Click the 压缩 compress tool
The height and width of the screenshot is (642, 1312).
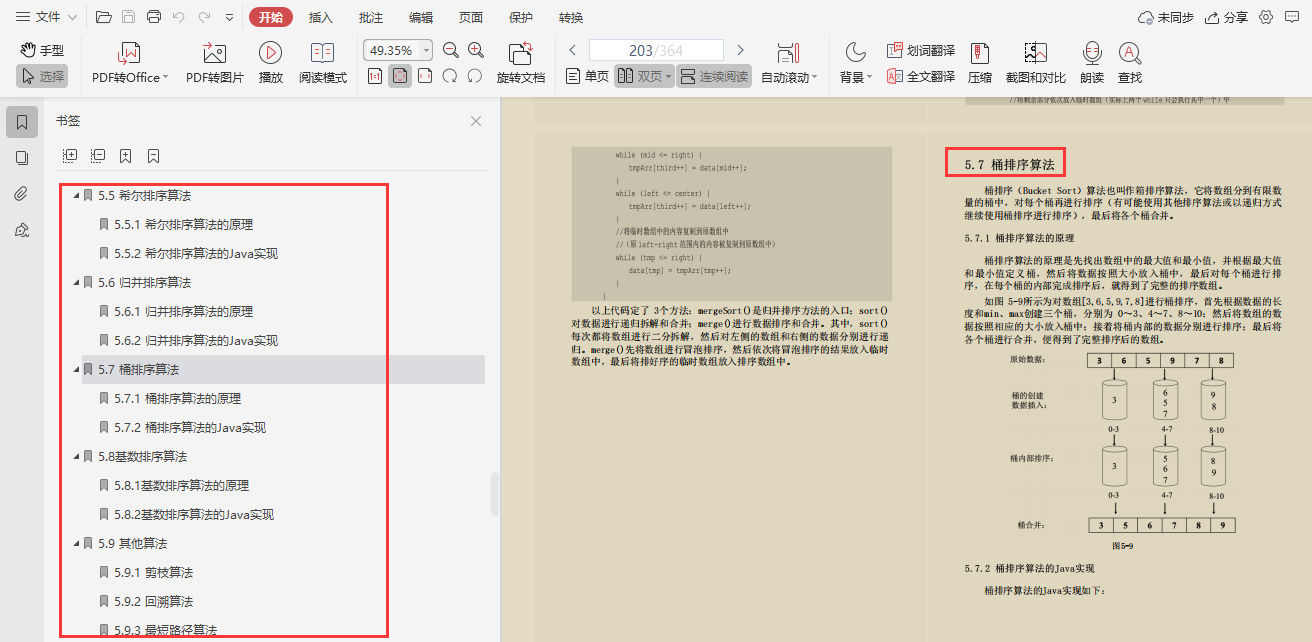pos(980,65)
